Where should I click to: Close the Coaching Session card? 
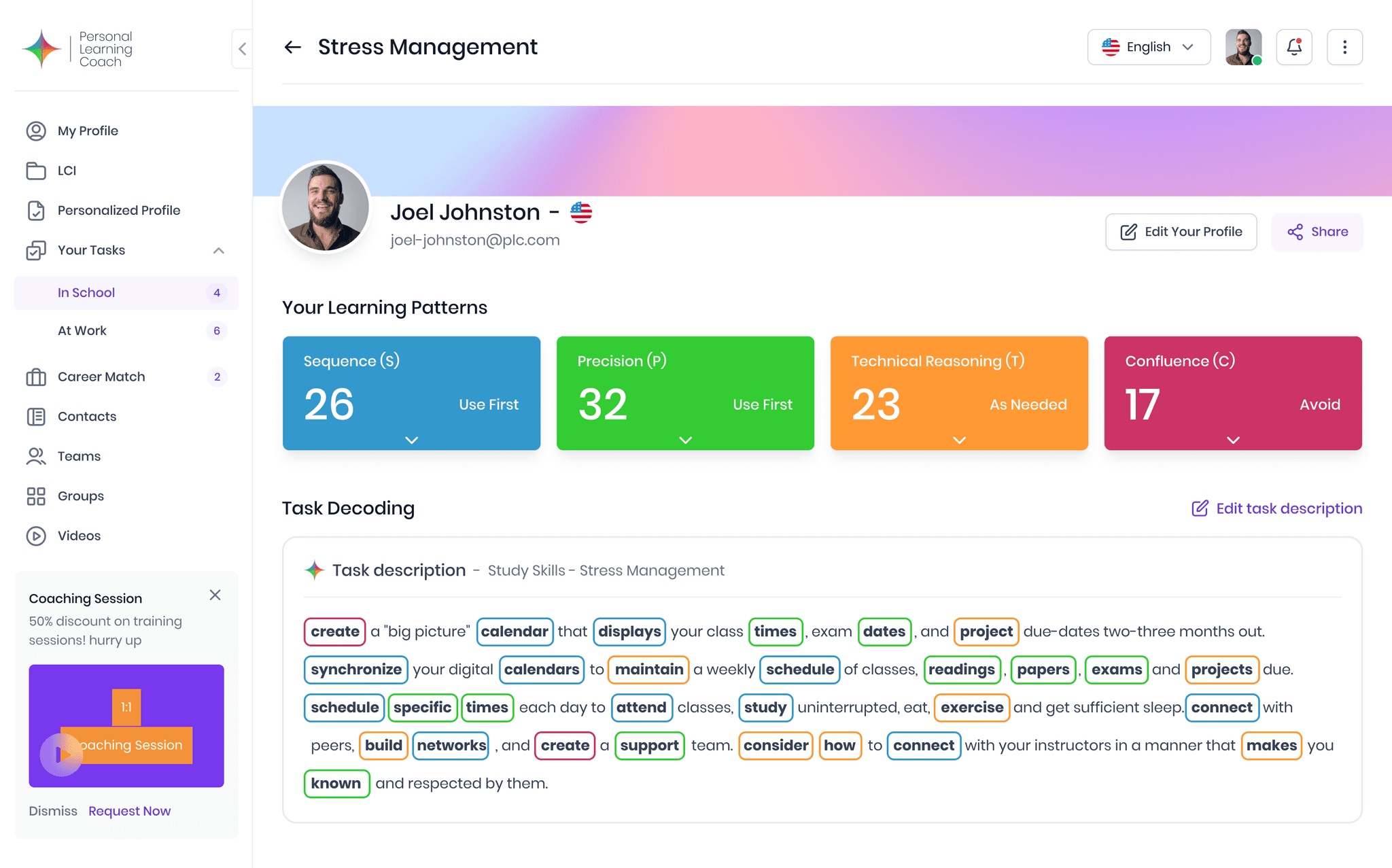point(215,595)
